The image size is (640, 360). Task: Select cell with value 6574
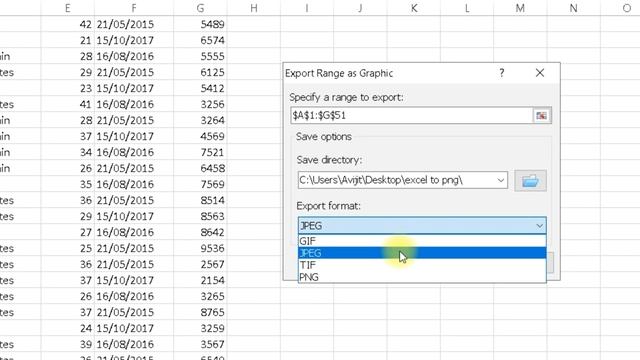[200, 40]
